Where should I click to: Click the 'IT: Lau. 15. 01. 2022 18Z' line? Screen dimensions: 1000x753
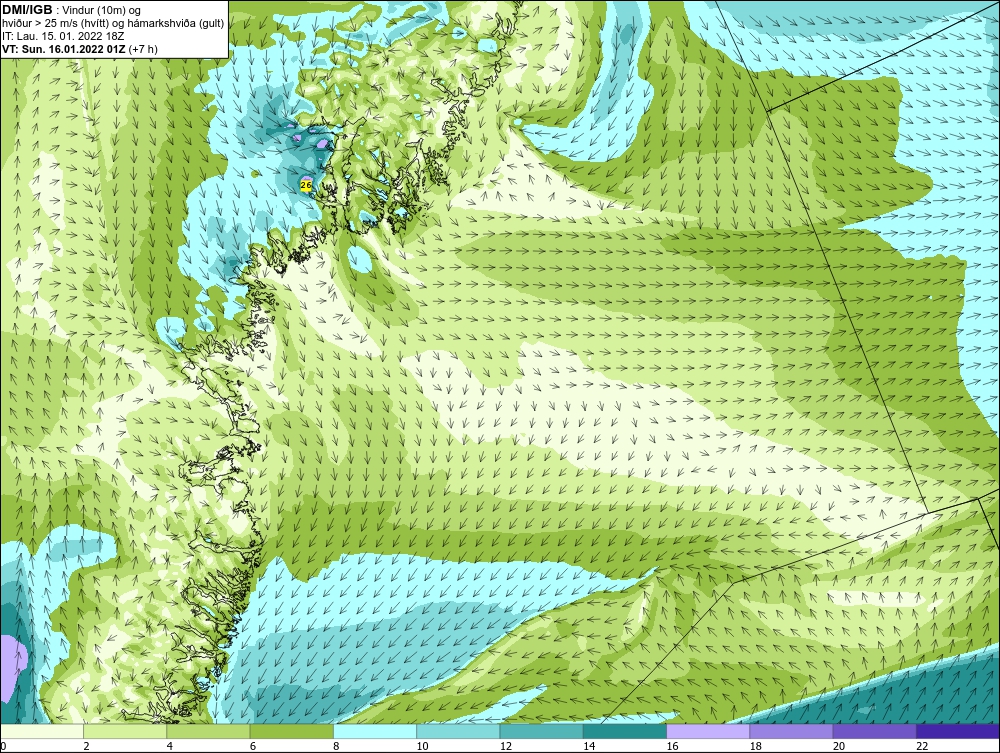point(63,36)
